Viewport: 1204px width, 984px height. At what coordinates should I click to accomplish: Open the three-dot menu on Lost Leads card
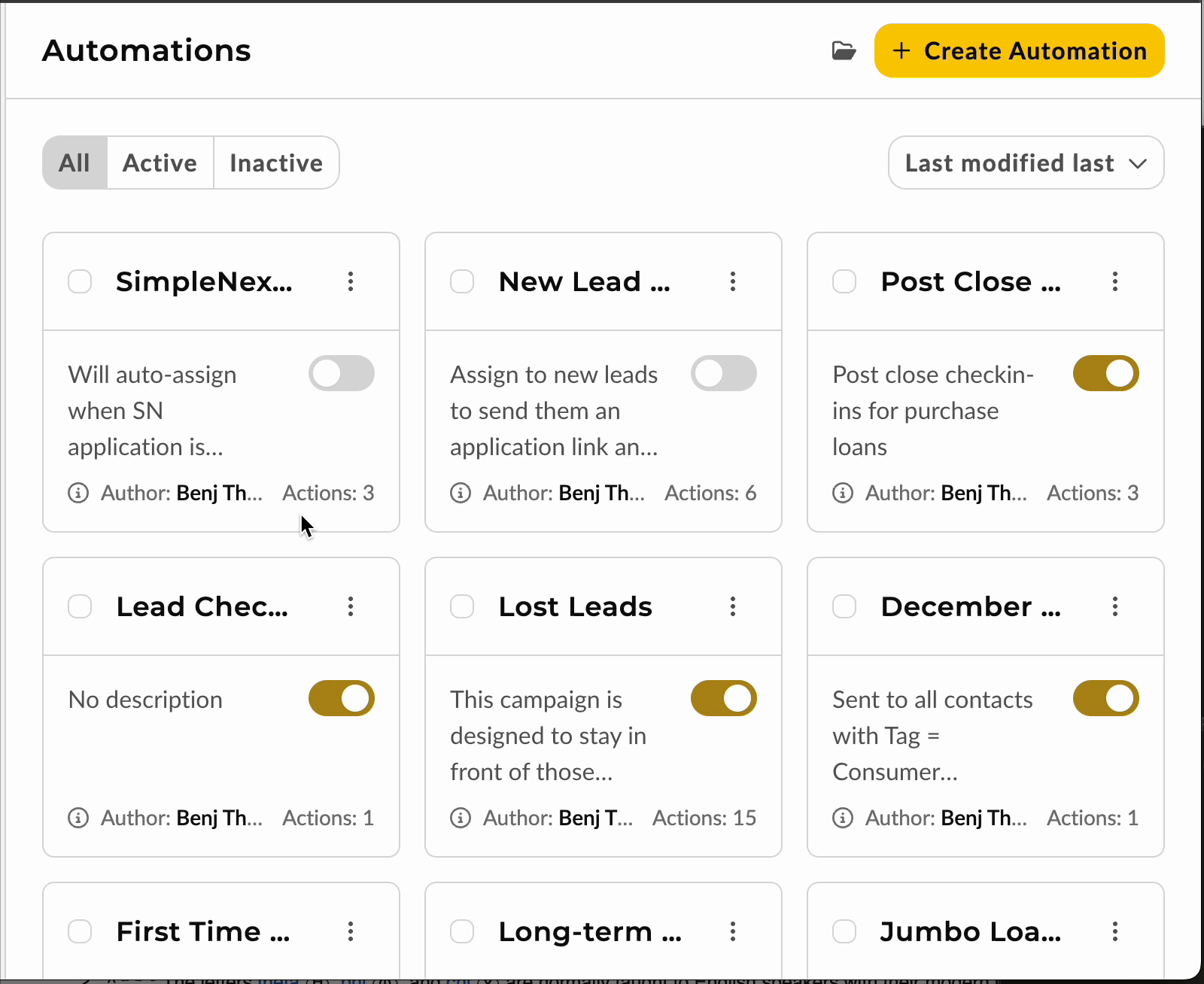point(733,606)
